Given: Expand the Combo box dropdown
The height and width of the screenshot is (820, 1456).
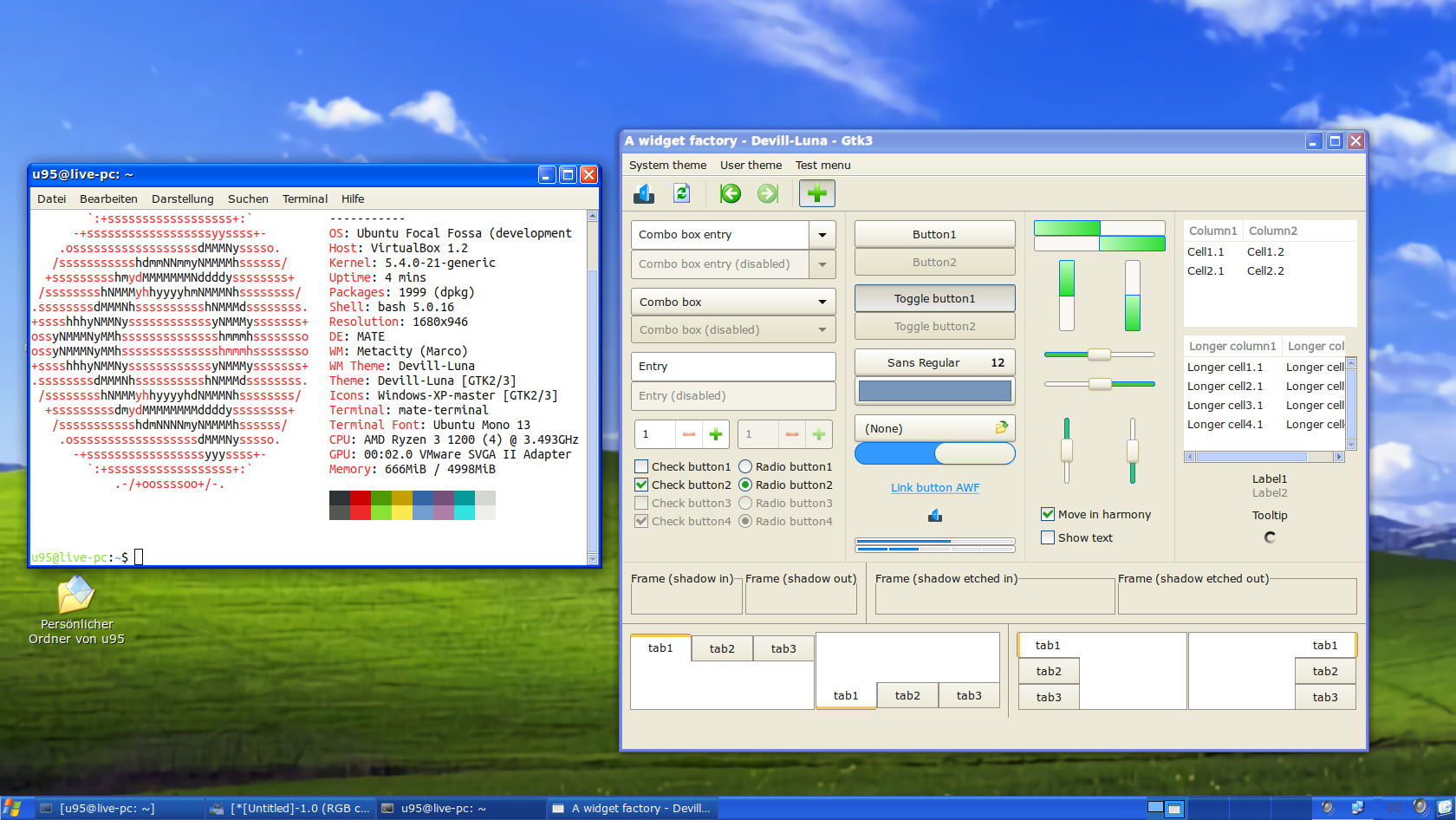Looking at the screenshot, I should (x=733, y=302).
